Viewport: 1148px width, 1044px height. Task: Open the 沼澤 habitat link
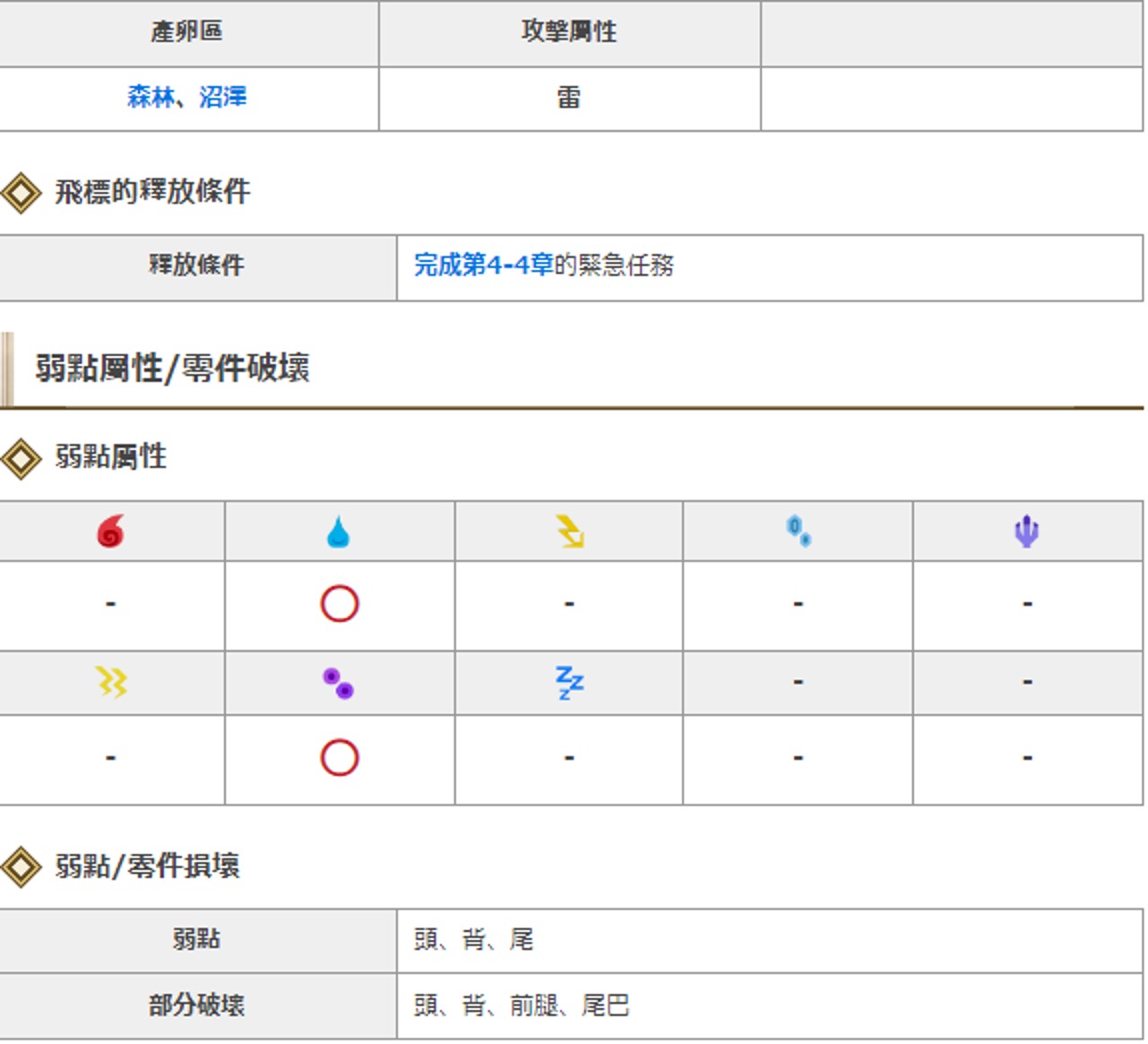point(222,97)
